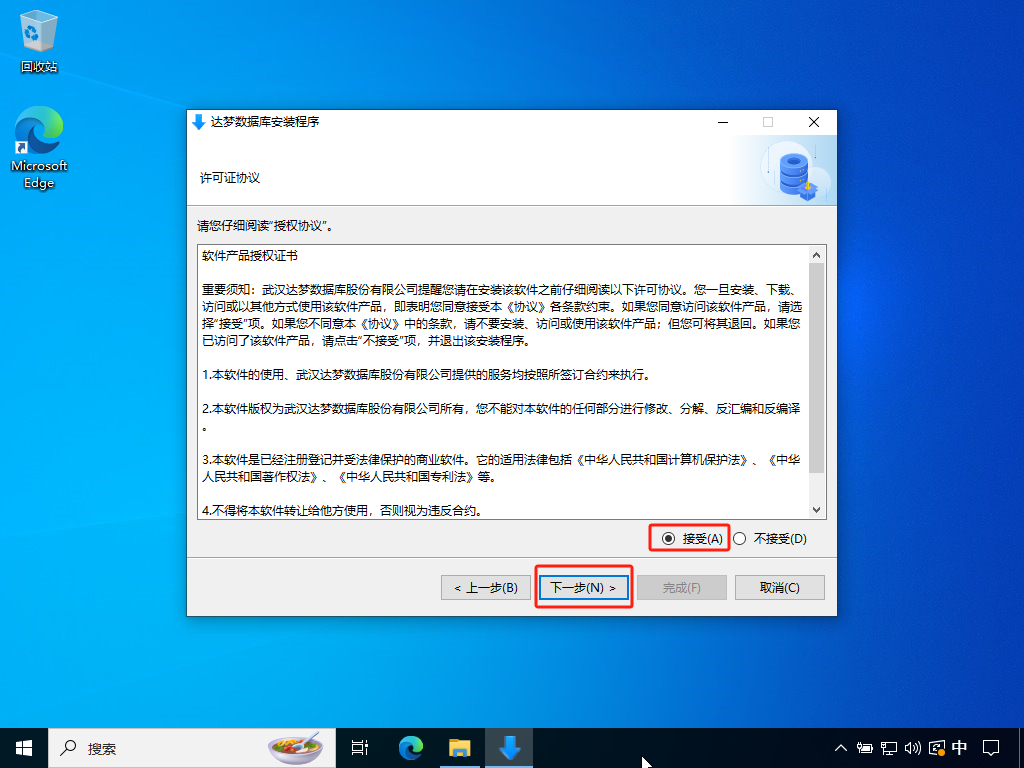Toggle the 中 input method indicator
Image resolution: width=1024 pixels, height=768 pixels.
pyautogui.click(x=959, y=748)
